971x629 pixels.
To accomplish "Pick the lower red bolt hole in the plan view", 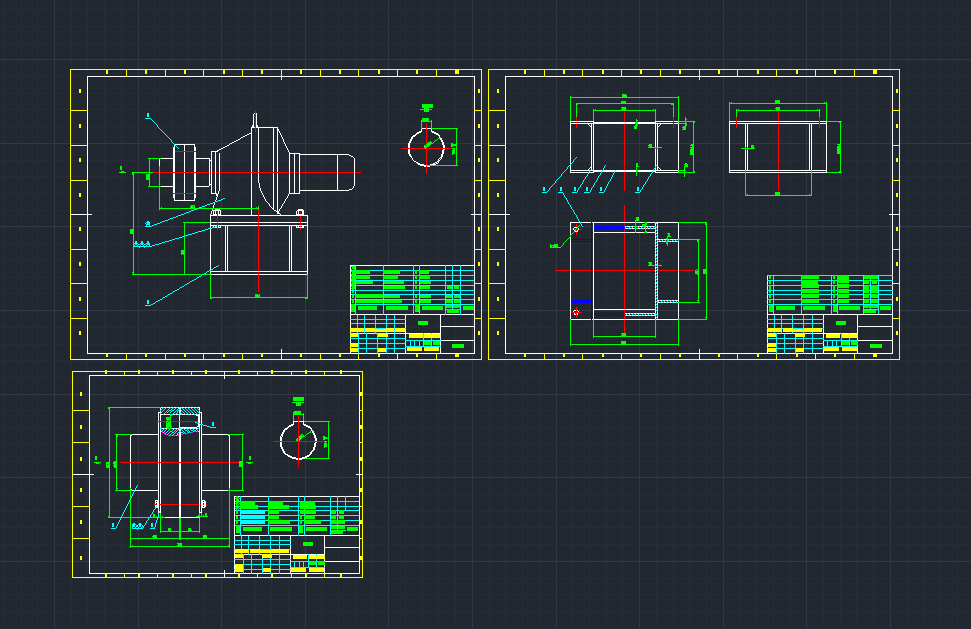I will pyautogui.click(x=576, y=313).
